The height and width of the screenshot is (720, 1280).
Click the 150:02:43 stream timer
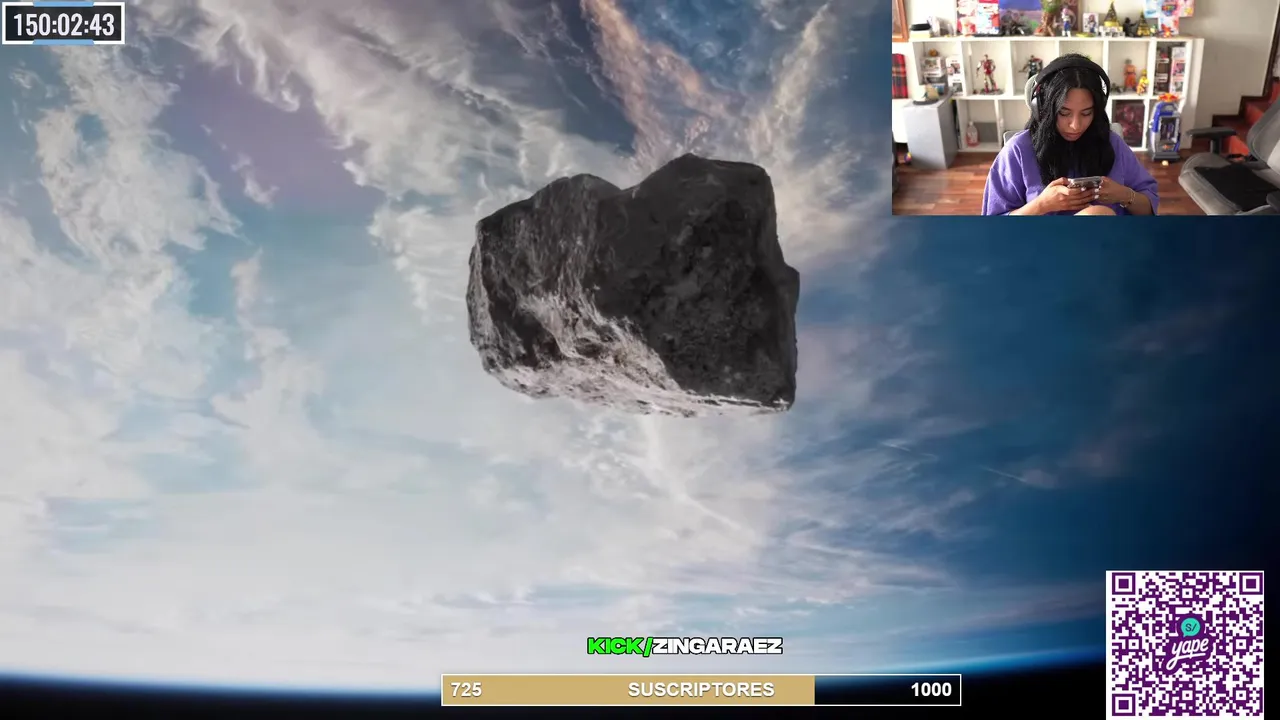pos(63,24)
